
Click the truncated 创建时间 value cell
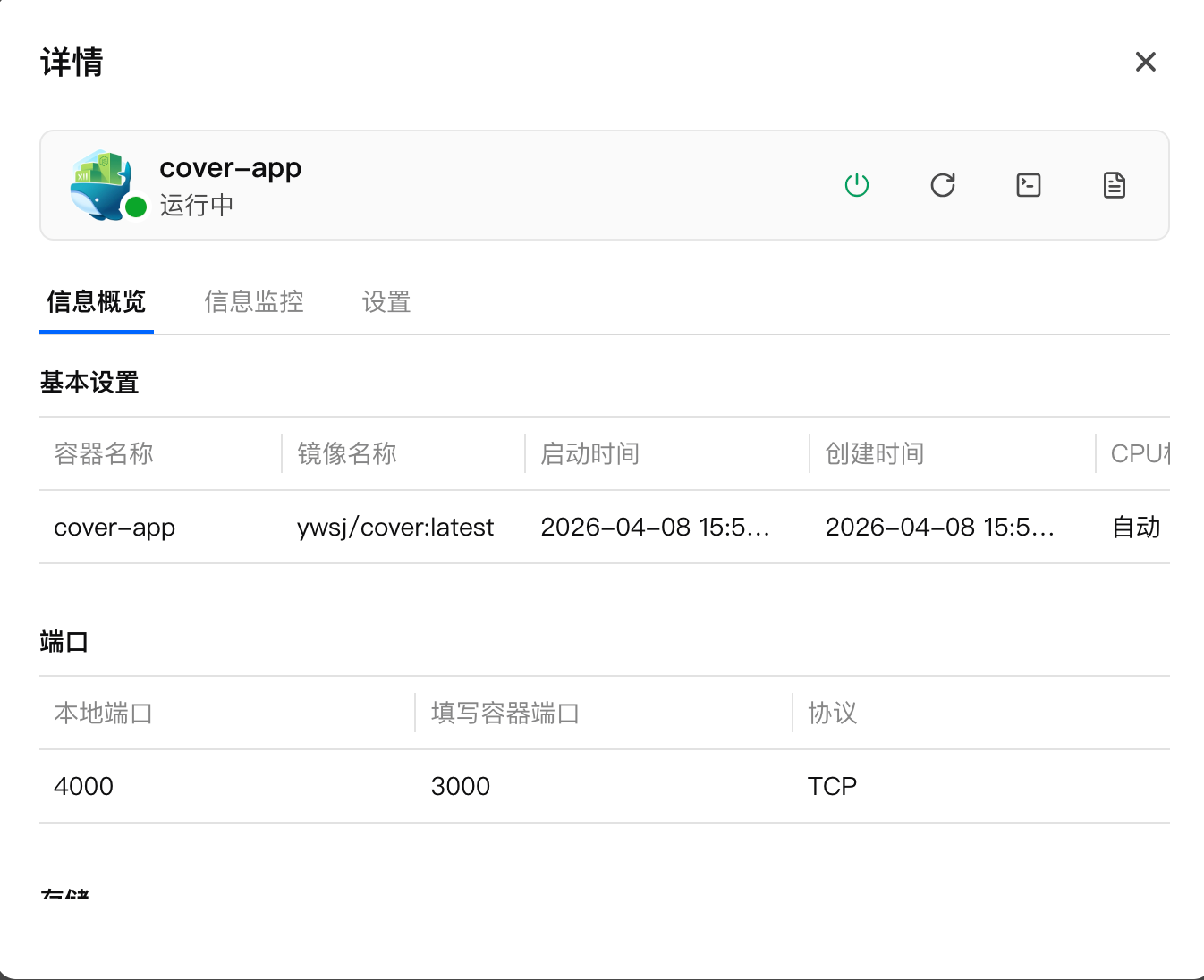[939, 528]
